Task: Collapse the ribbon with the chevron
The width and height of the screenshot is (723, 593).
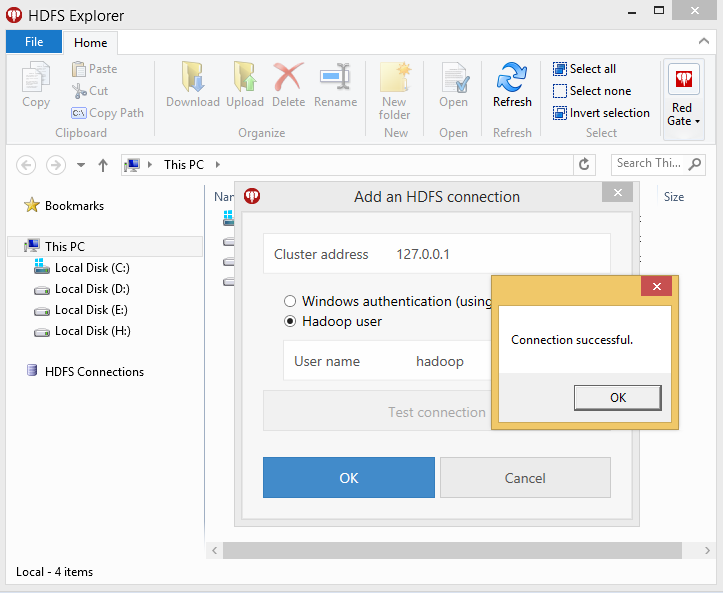Action: tap(704, 42)
